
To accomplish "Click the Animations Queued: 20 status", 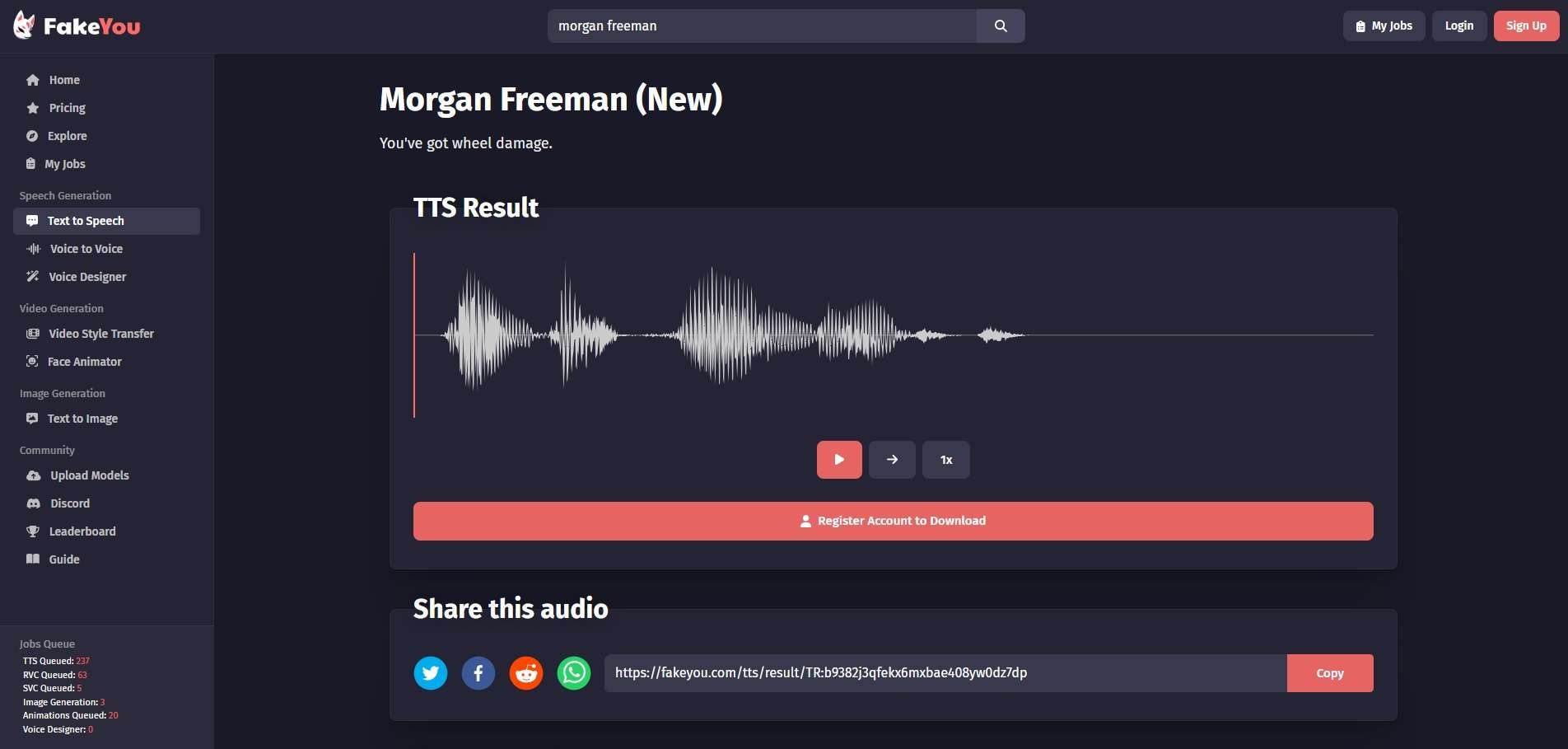I will pyautogui.click(x=70, y=715).
